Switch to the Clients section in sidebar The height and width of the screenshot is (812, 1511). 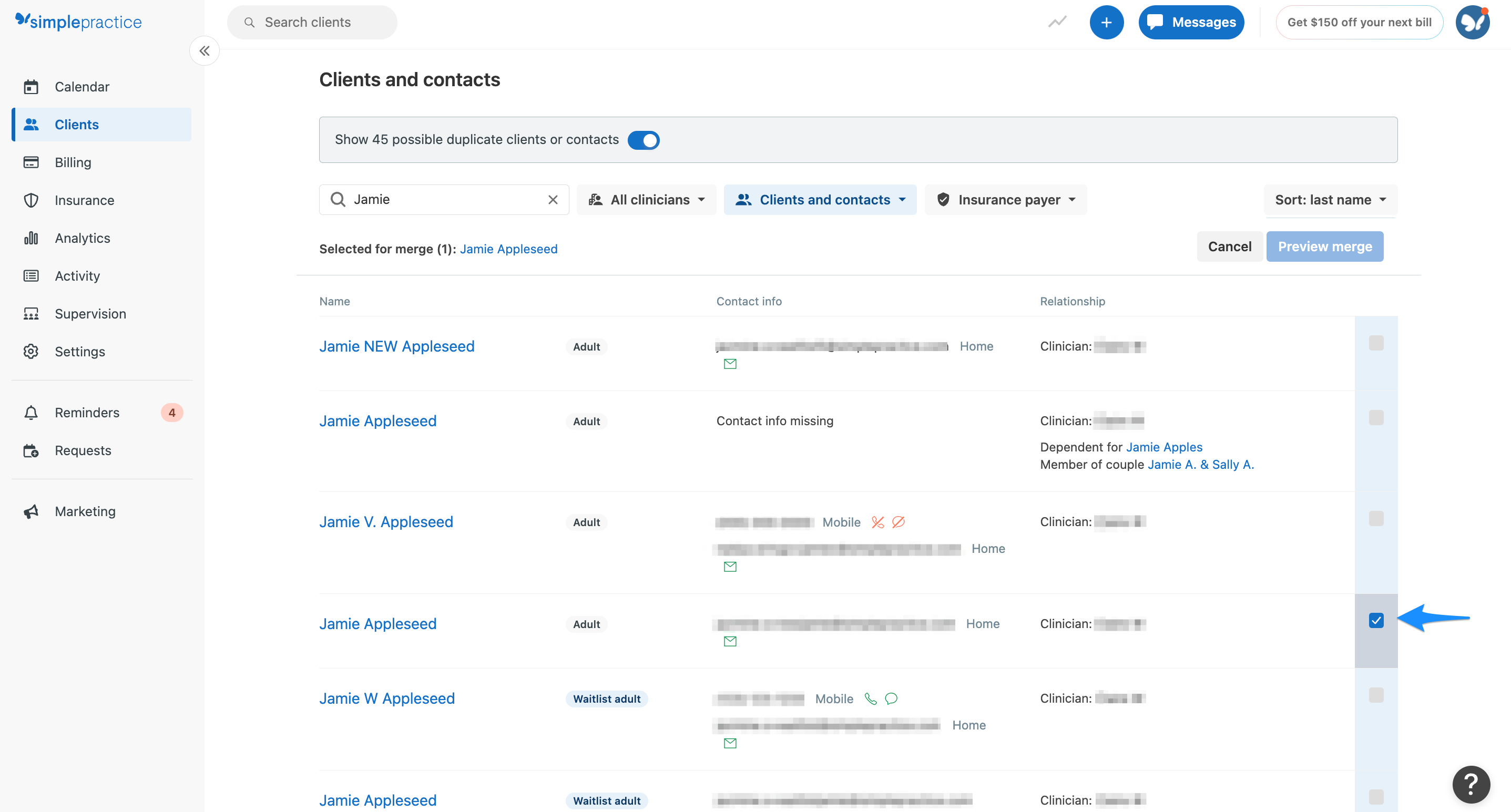coord(76,124)
